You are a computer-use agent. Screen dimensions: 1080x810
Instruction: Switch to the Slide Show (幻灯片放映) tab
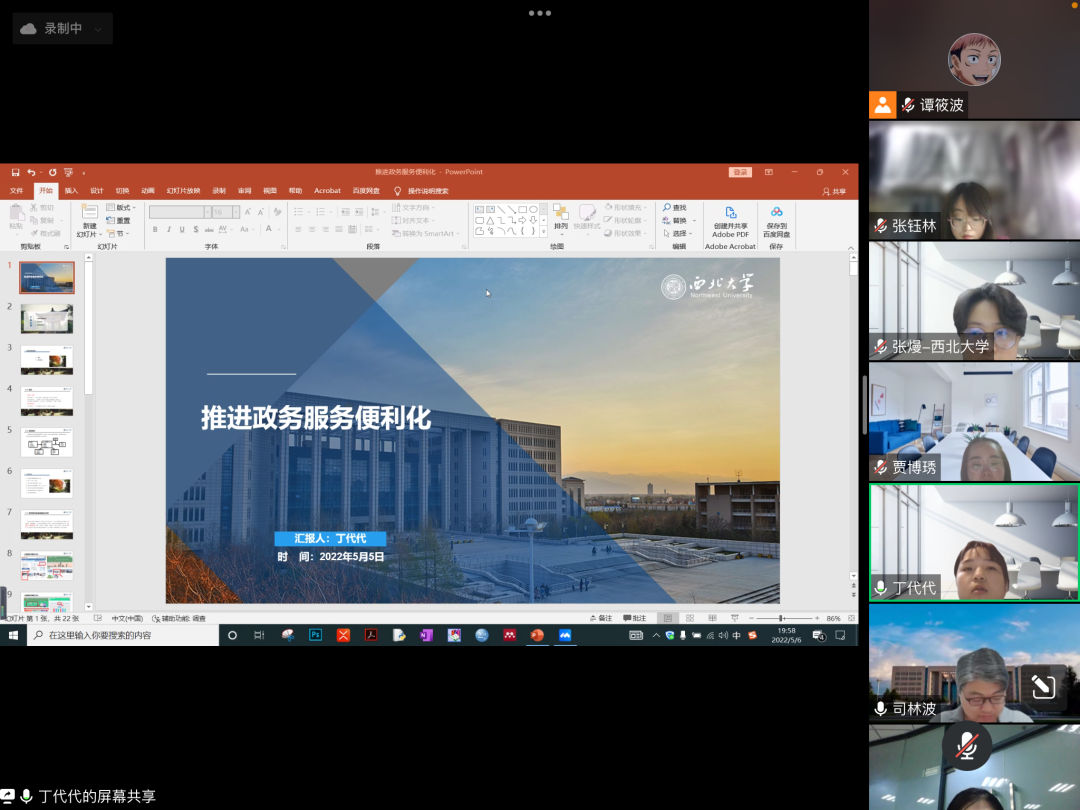pyautogui.click(x=183, y=190)
